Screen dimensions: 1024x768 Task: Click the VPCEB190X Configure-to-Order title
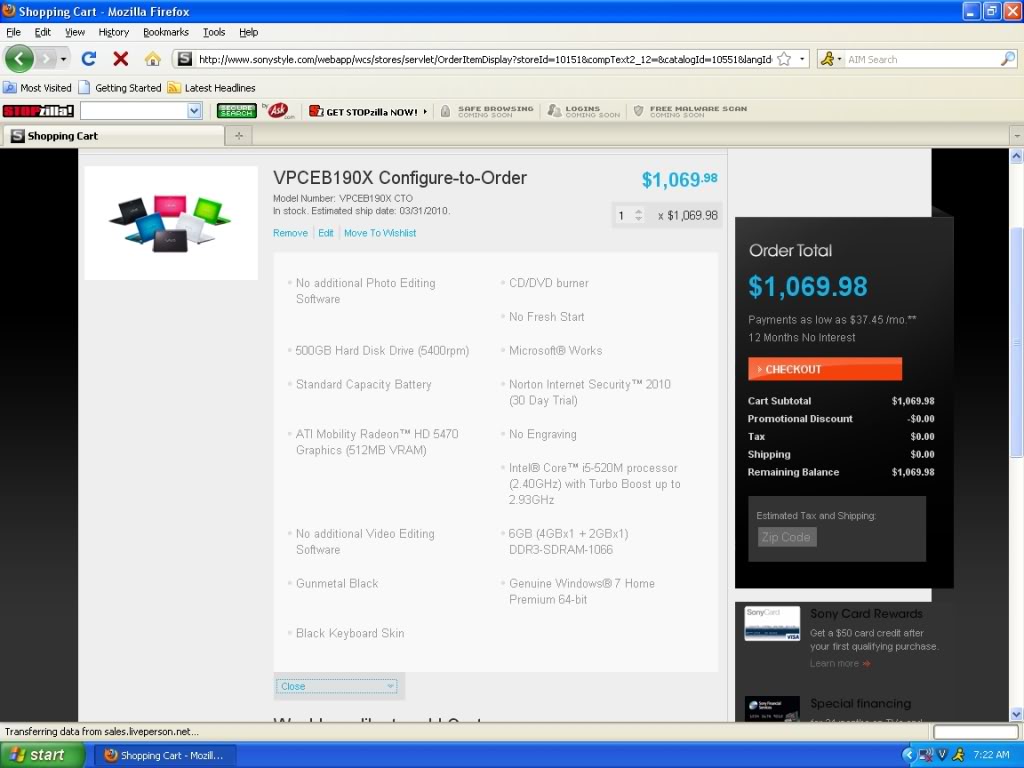pos(400,178)
